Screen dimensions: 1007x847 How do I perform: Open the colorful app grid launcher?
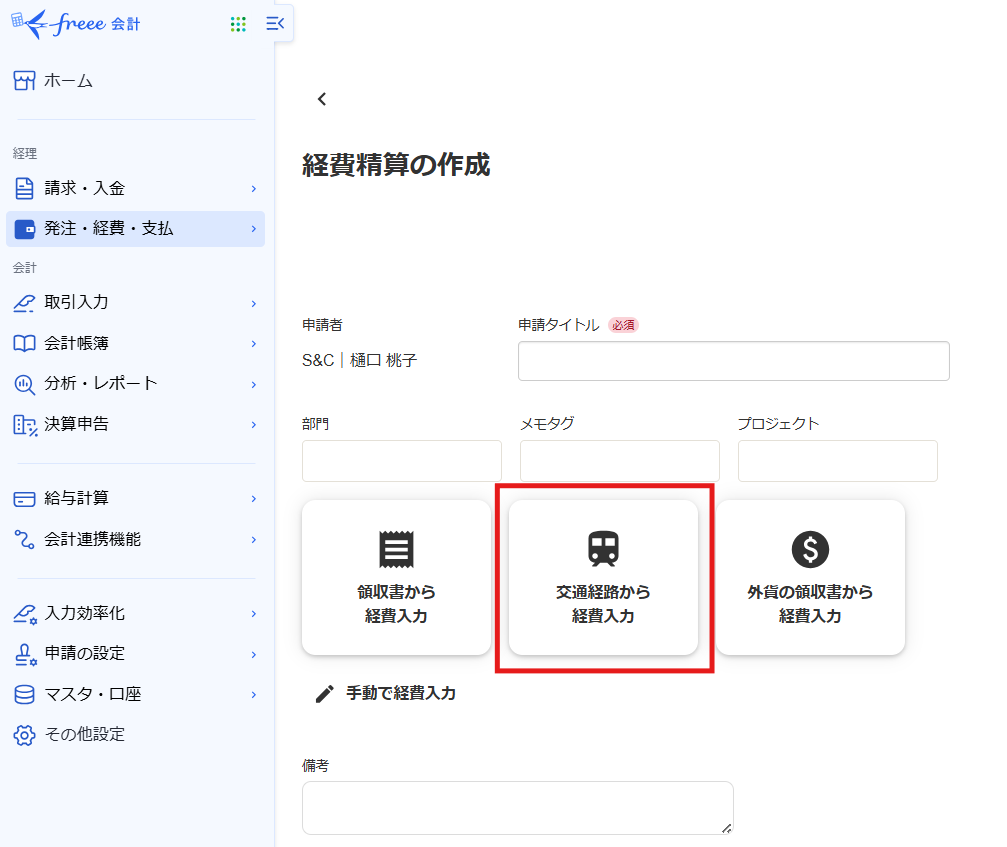click(x=238, y=24)
